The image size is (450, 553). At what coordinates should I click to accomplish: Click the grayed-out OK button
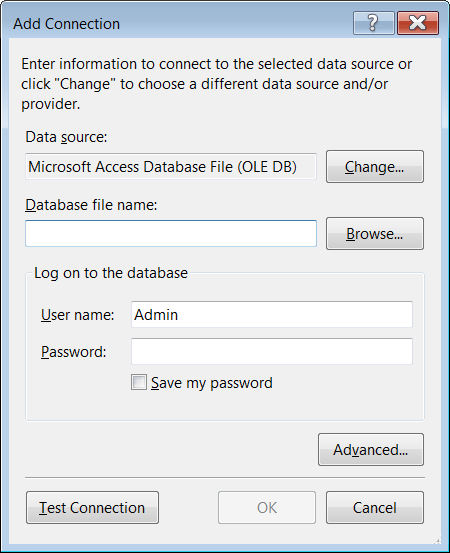pos(267,508)
